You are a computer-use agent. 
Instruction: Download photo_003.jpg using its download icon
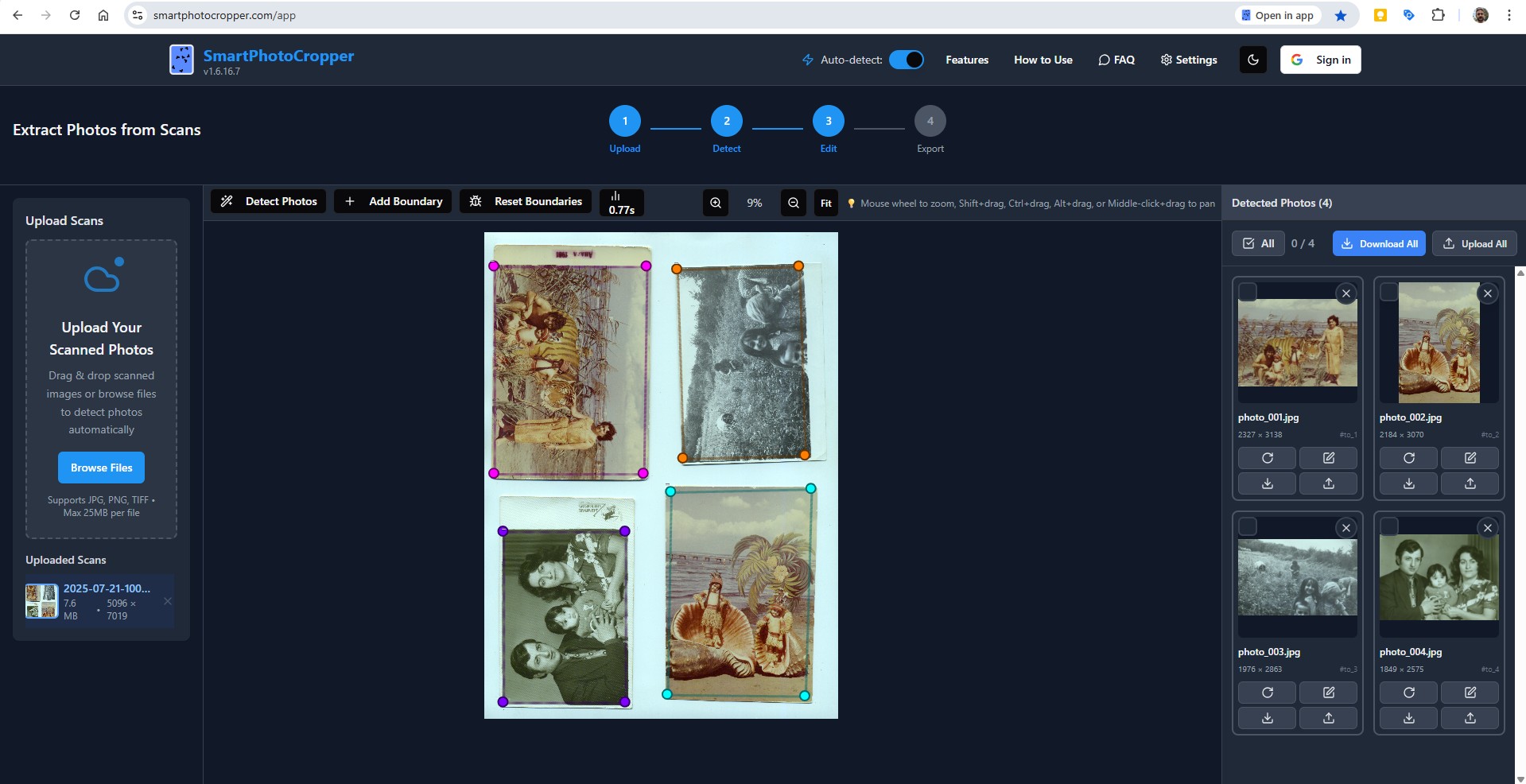coord(1267,718)
